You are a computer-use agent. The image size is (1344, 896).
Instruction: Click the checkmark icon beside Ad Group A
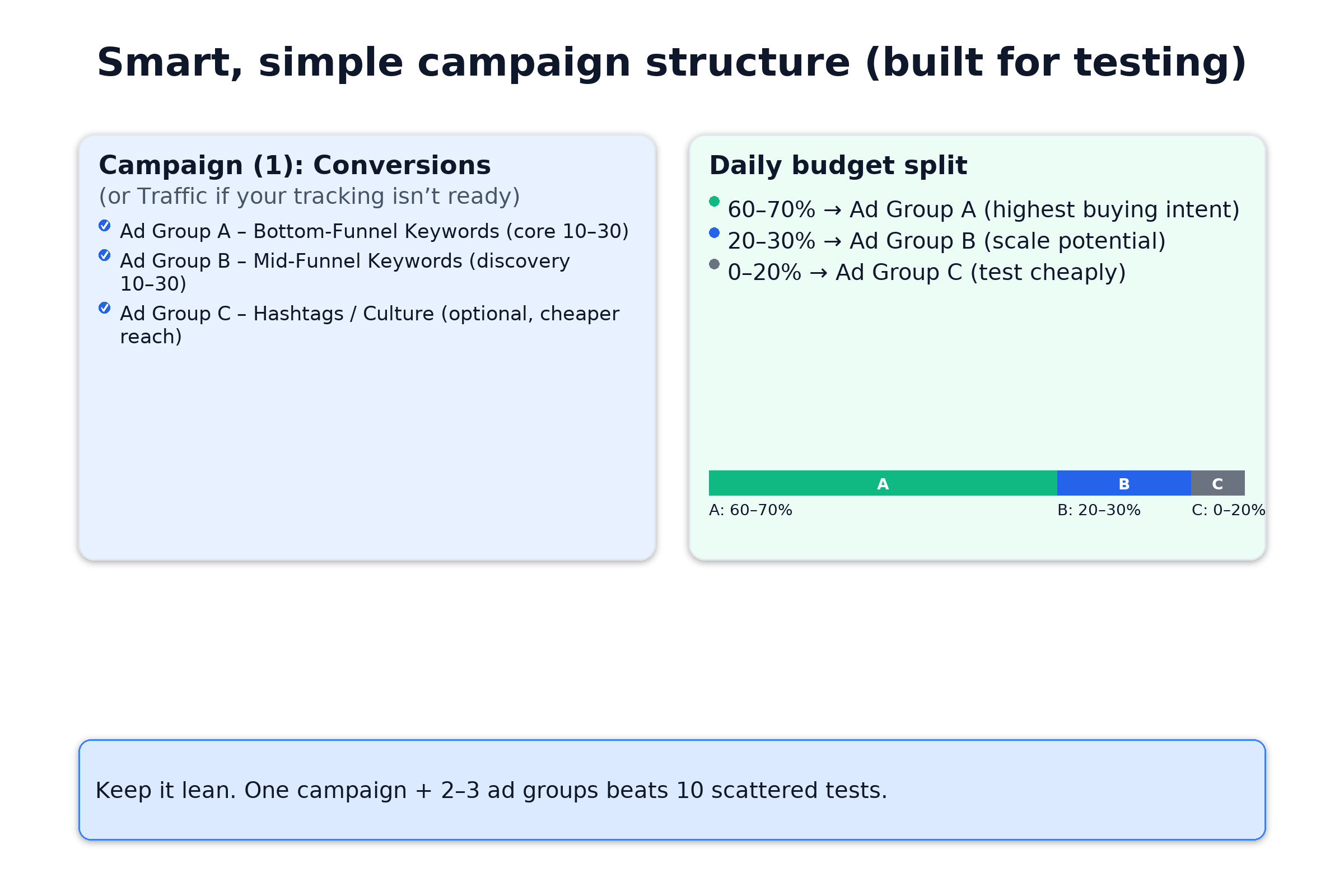click(x=105, y=226)
